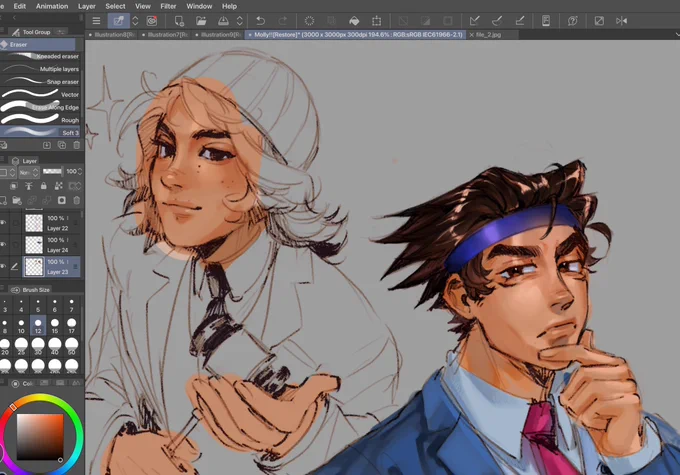Click the Create layer mask icon
This screenshot has height=475, width=680.
(62, 200)
